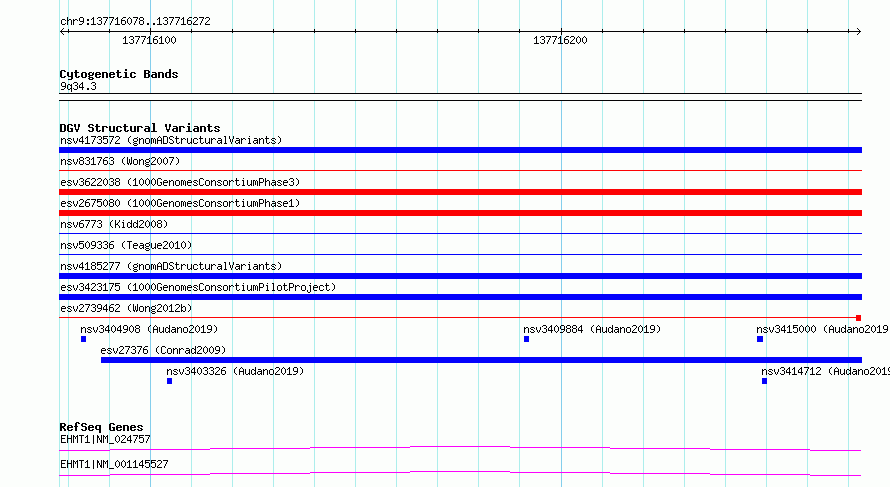
Task: Click the EHMT1|NM_024757 gene label
Action: tap(105, 439)
